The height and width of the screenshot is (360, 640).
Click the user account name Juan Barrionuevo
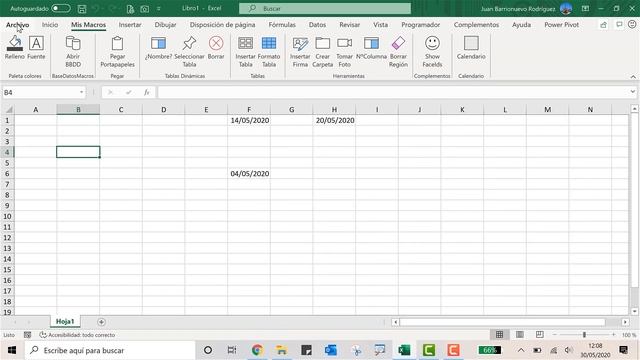(518, 9)
